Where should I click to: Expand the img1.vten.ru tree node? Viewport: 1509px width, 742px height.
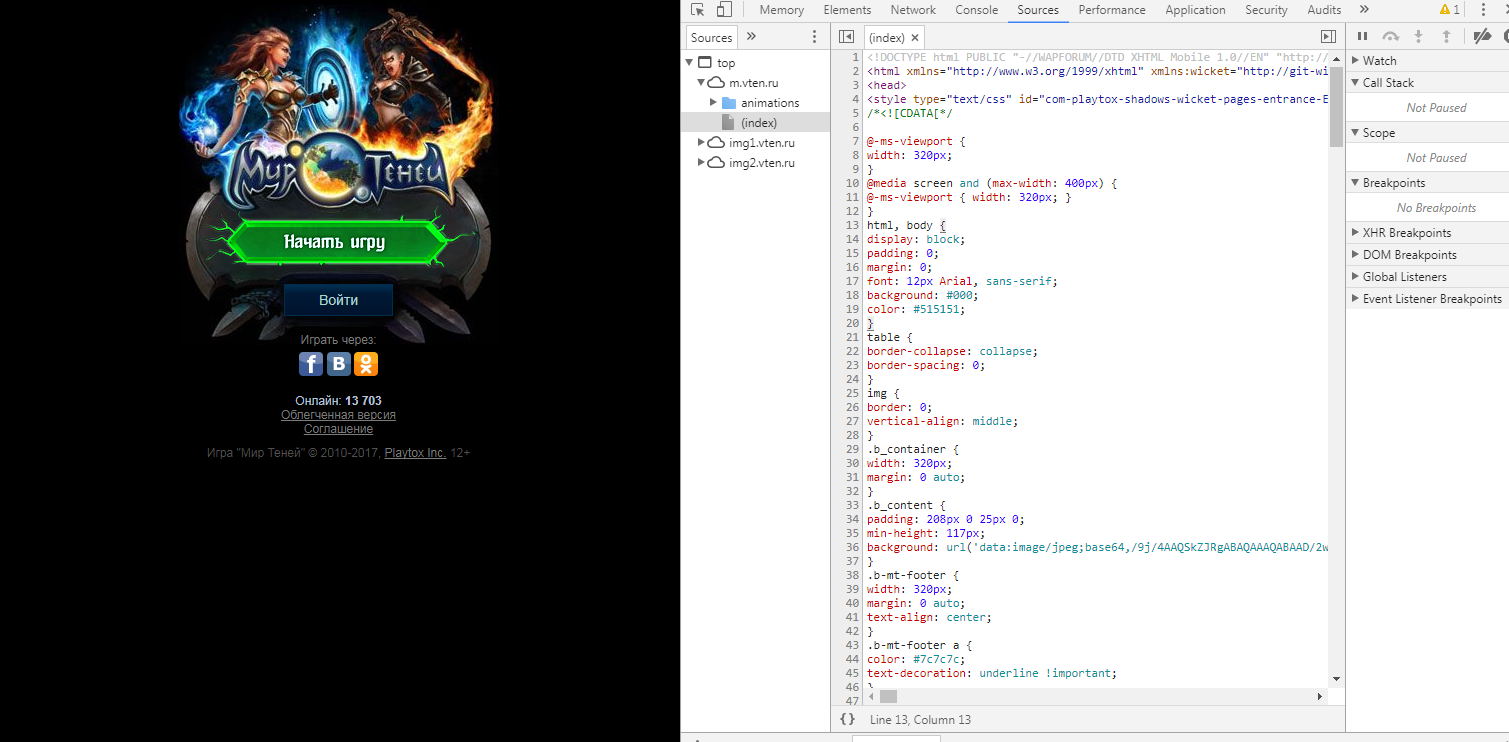click(x=702, y=143)
